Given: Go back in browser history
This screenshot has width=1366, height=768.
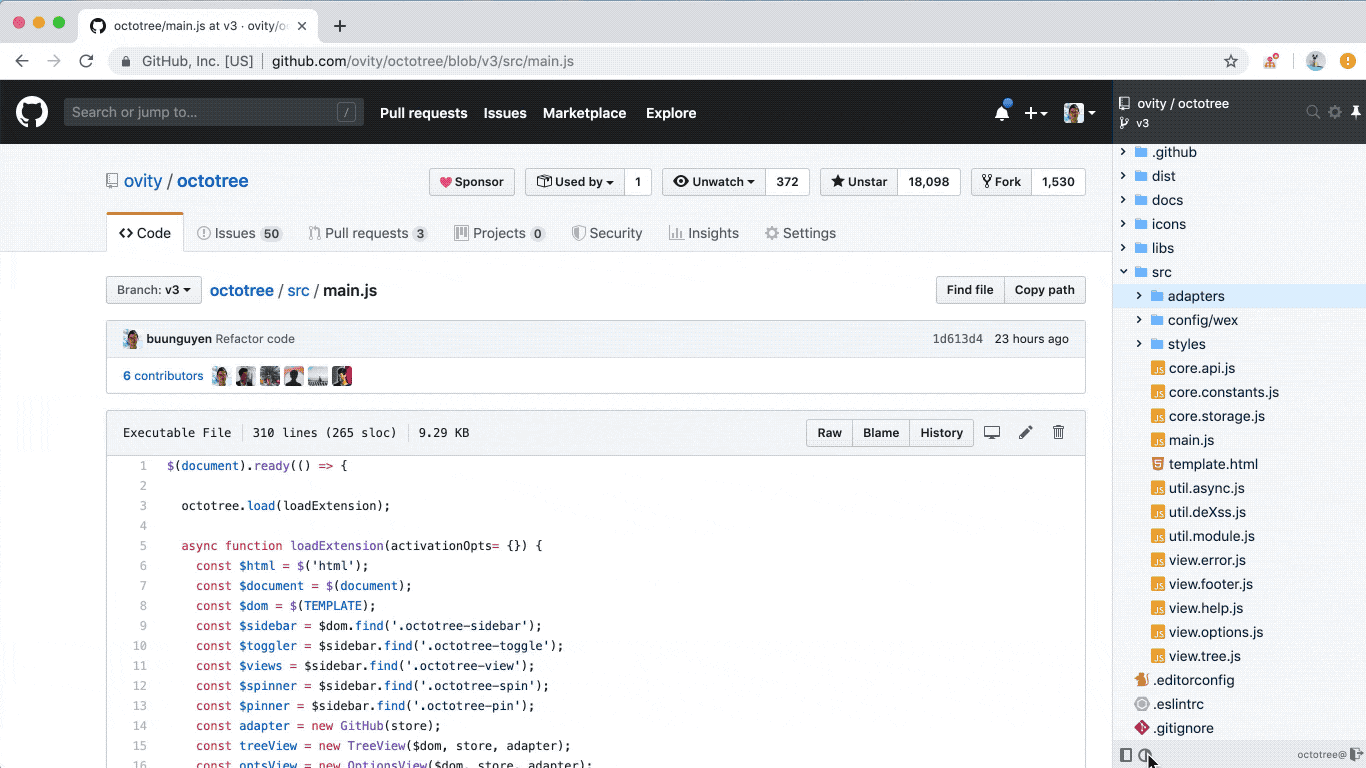Looking at the screenshot, I should (x=21, y=61).
